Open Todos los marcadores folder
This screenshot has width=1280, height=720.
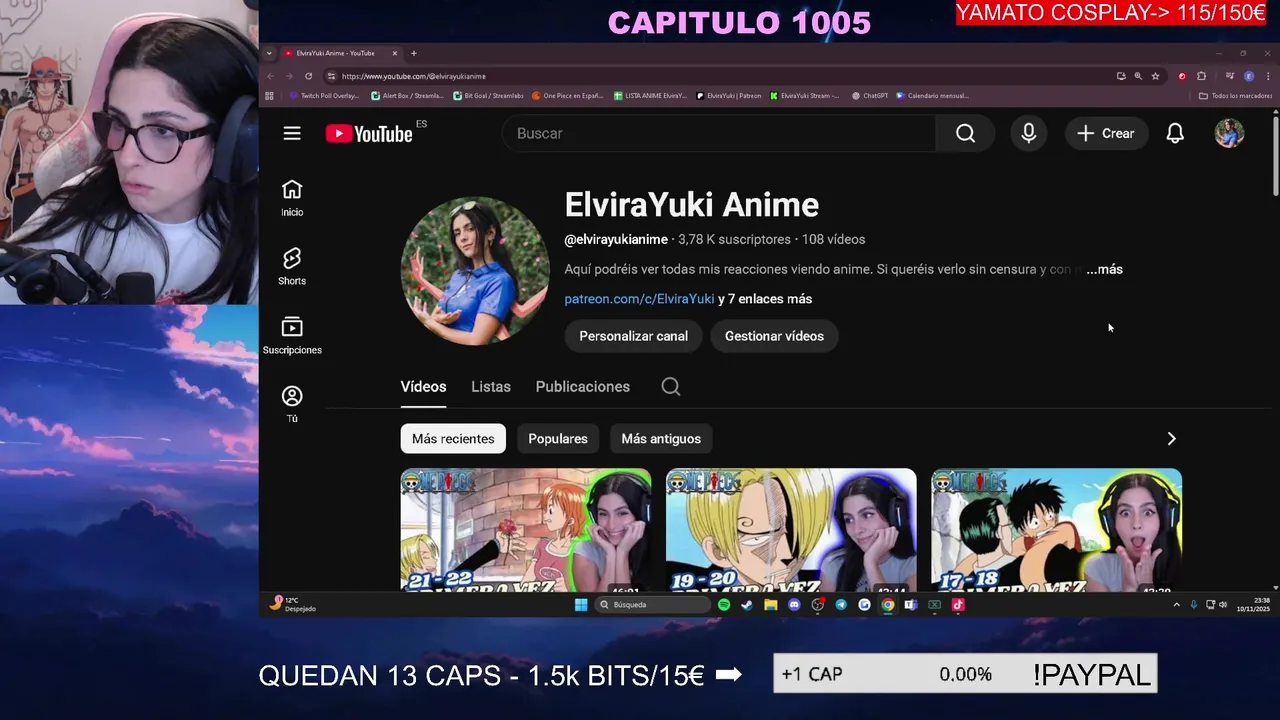pyautogui.click(x=1235, y=96)
